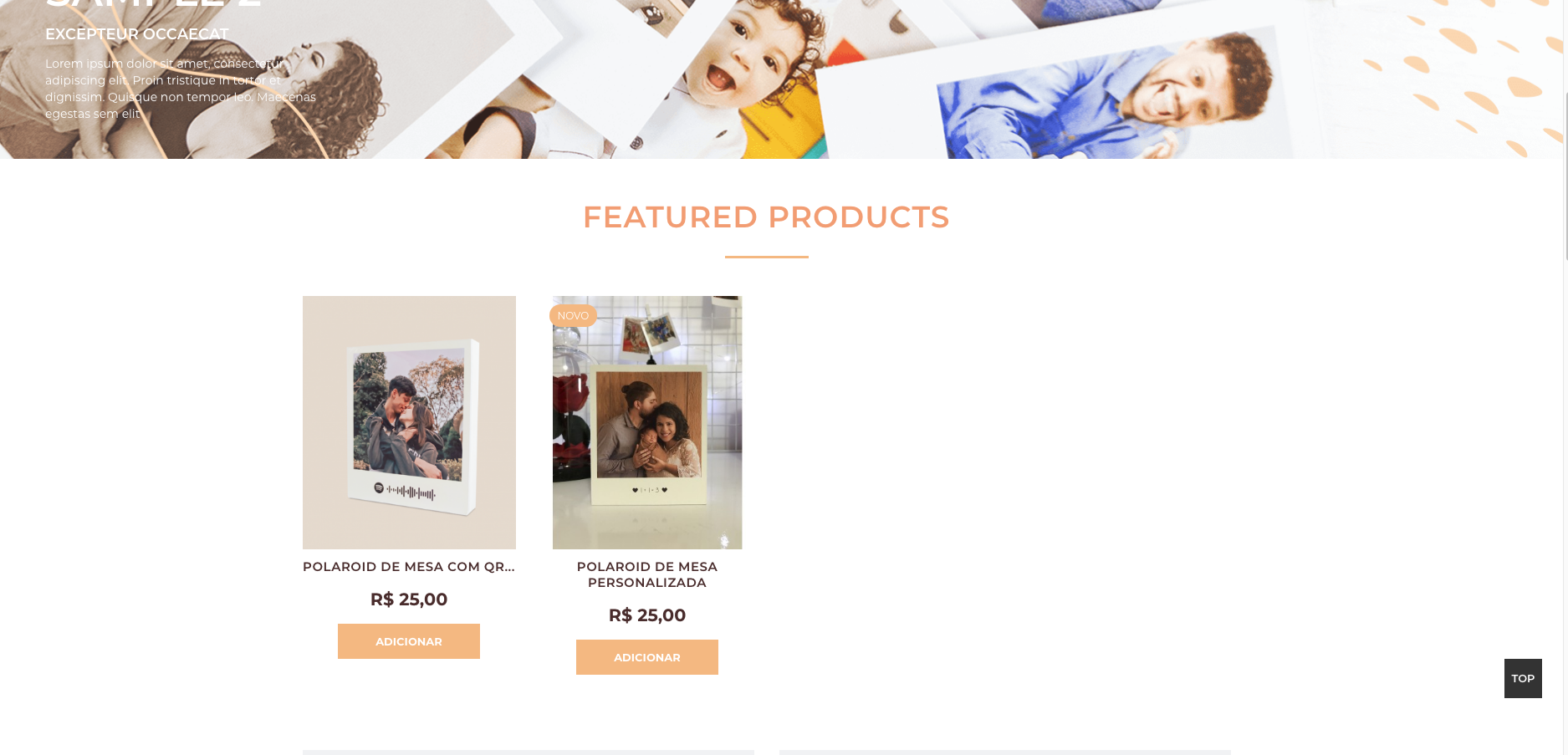Viewport: 1568px width, 755px height.
Task: Open the Polaroid de Mesa com QR image
Action: tap(409, 422)
